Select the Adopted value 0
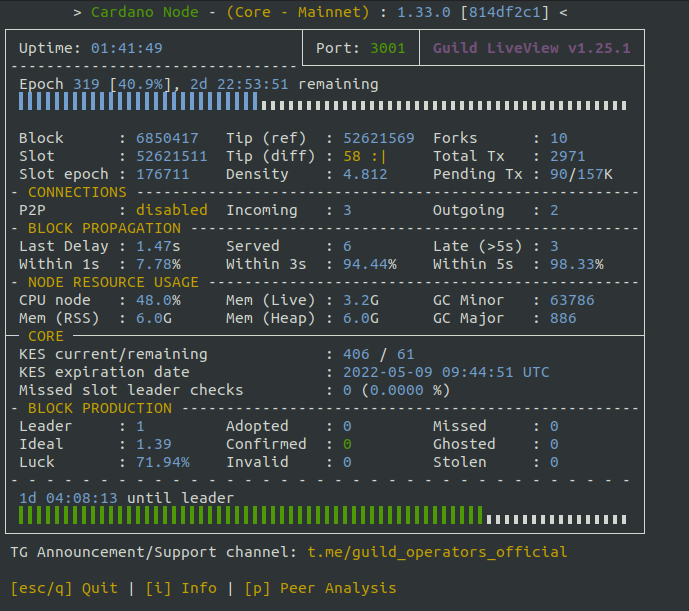This screenshot has width=689, height=611. (x=347, y=426)
